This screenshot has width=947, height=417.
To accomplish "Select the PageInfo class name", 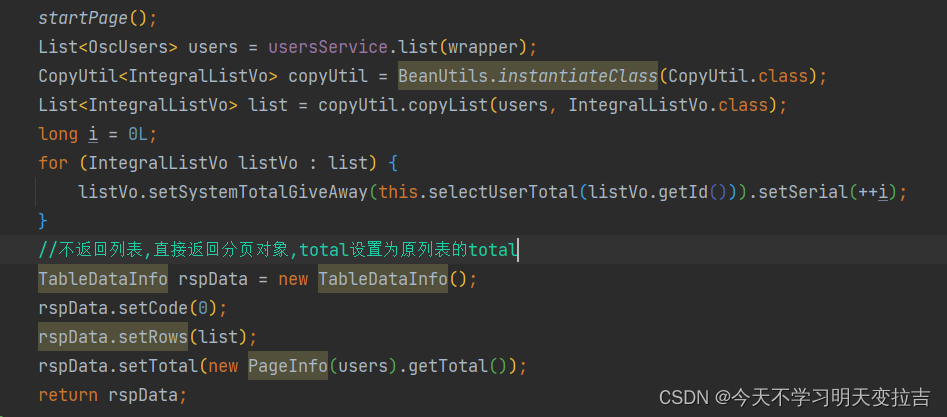I will 287,366.
